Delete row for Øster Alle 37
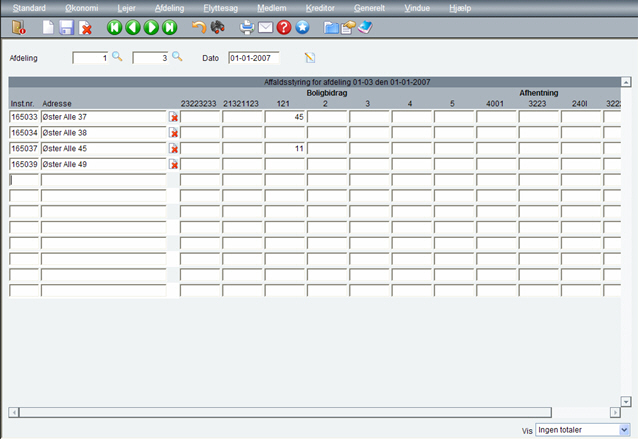The height and width of the screenshot is (439, 638). (174, 118)
